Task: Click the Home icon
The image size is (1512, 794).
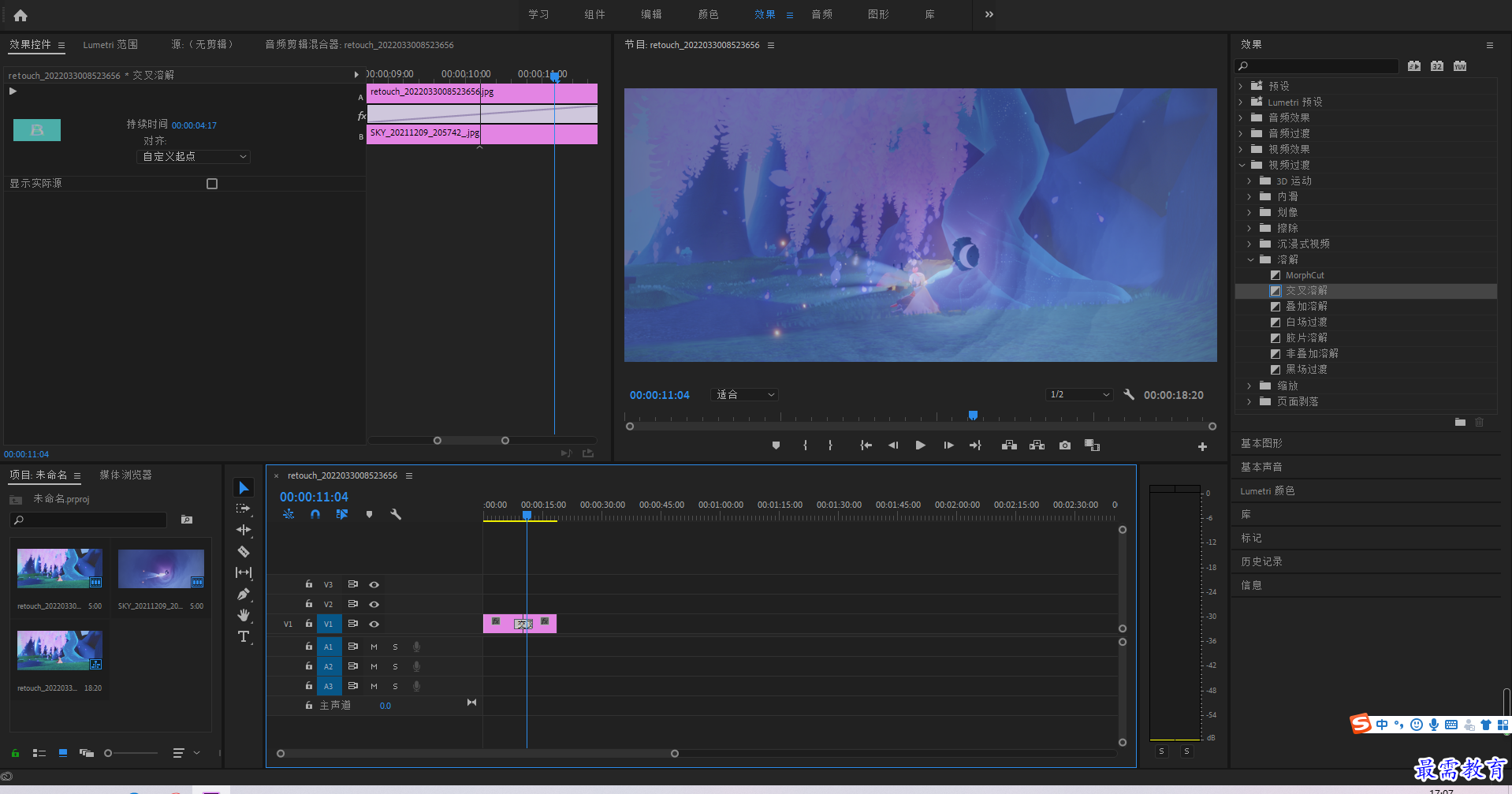Action: (x=20, y=15)
